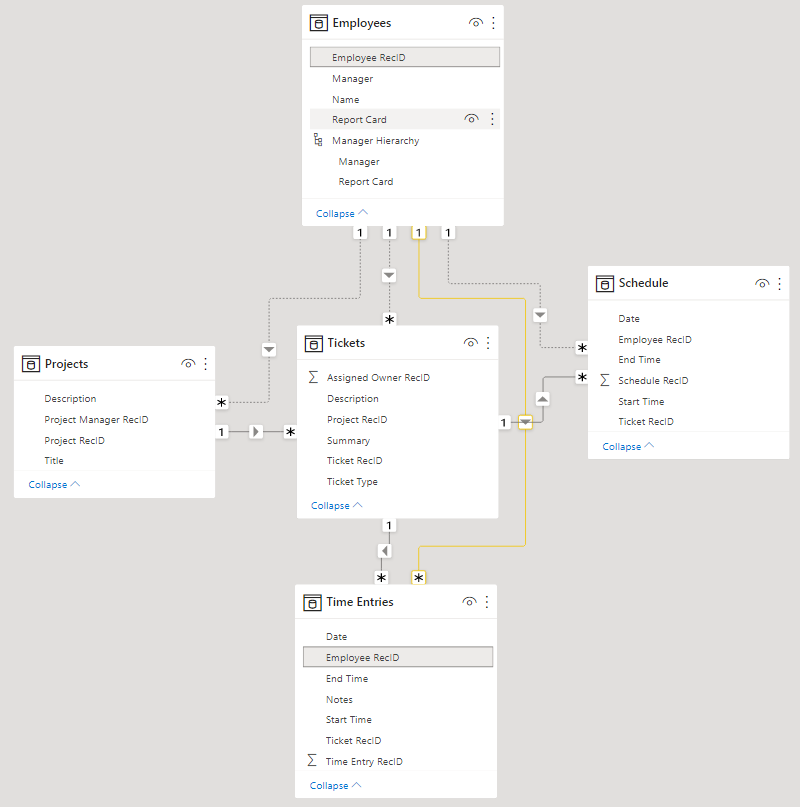800x807 pixels.
Task: Open Time Entries more options menu
Action: point(486,602)
